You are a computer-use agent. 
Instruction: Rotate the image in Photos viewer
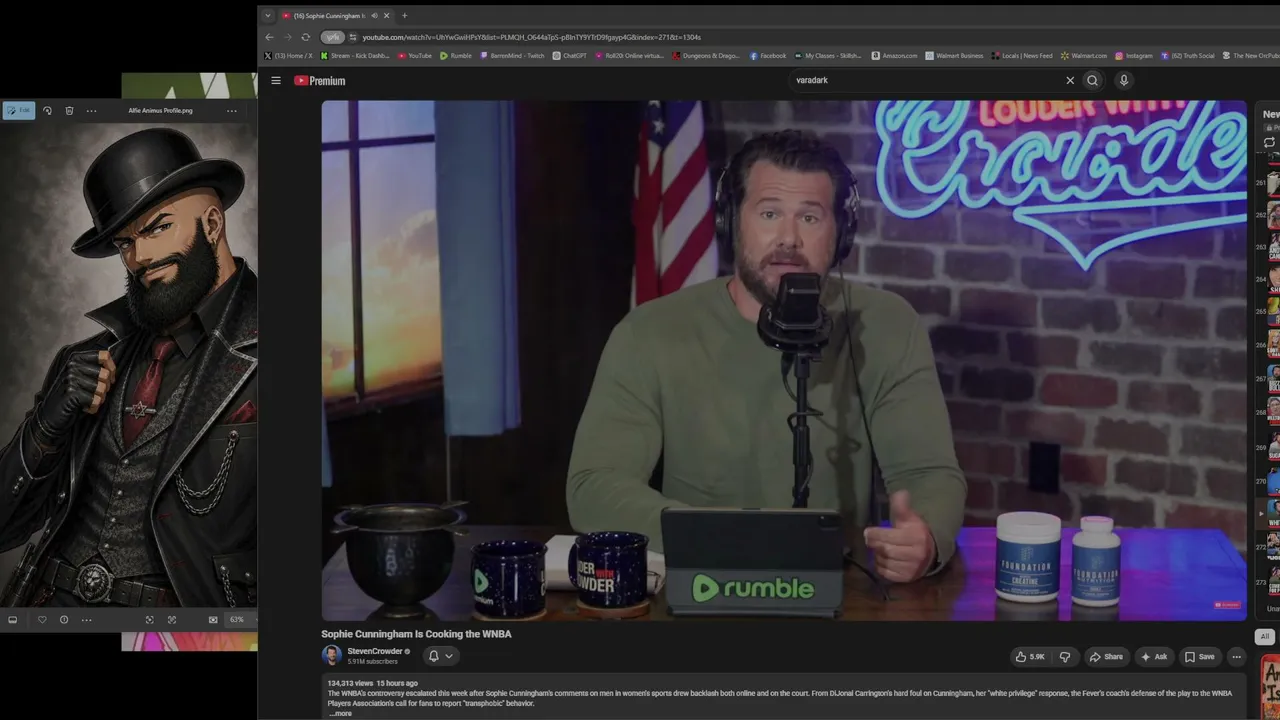click(47, 111)
